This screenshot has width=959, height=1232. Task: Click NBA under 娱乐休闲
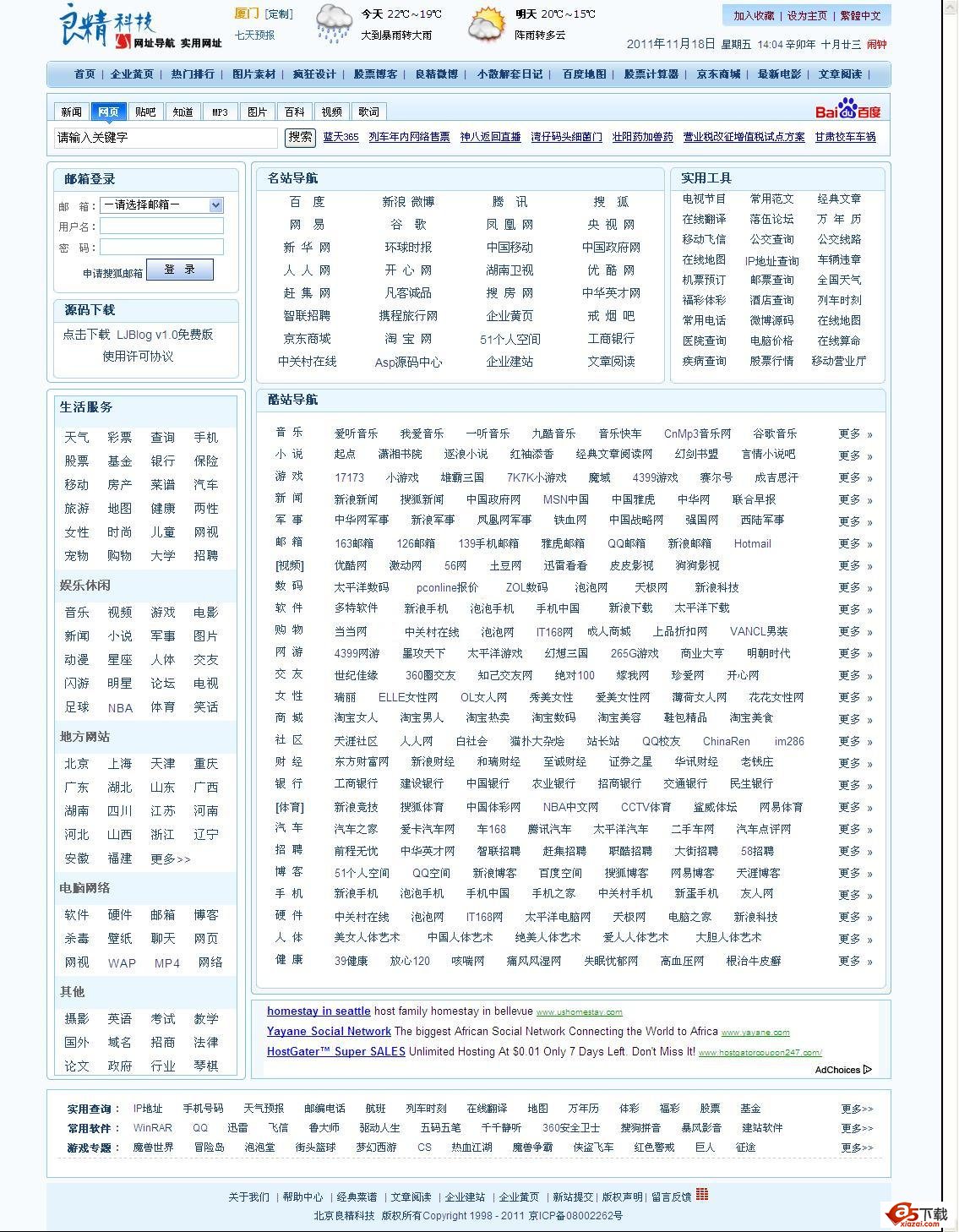pos(120,707)
